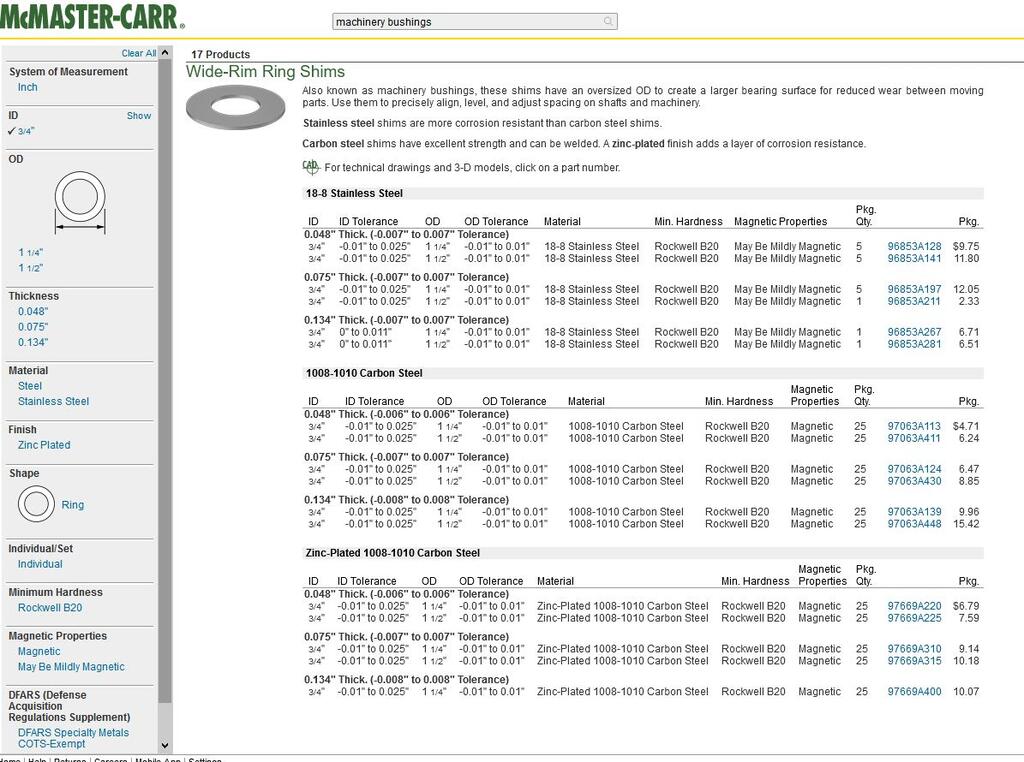Open part number 97669A220
This screenshot has height=762, width=1024.
coord(914,606)
